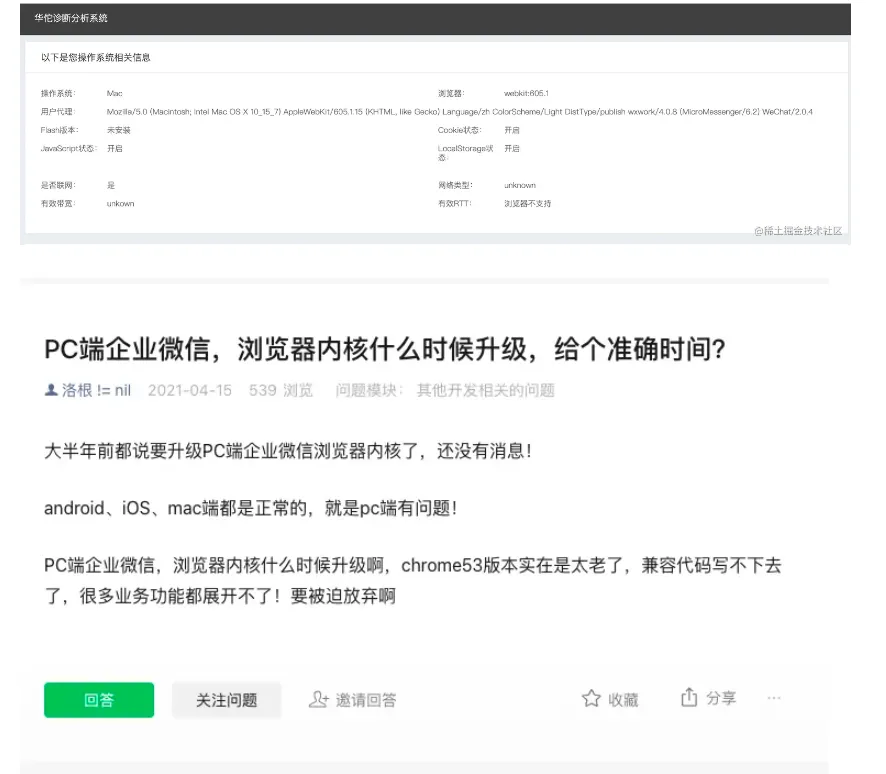Click the 是否联网 value 是
The image size is (886, 774).
(x=111, y=185)
